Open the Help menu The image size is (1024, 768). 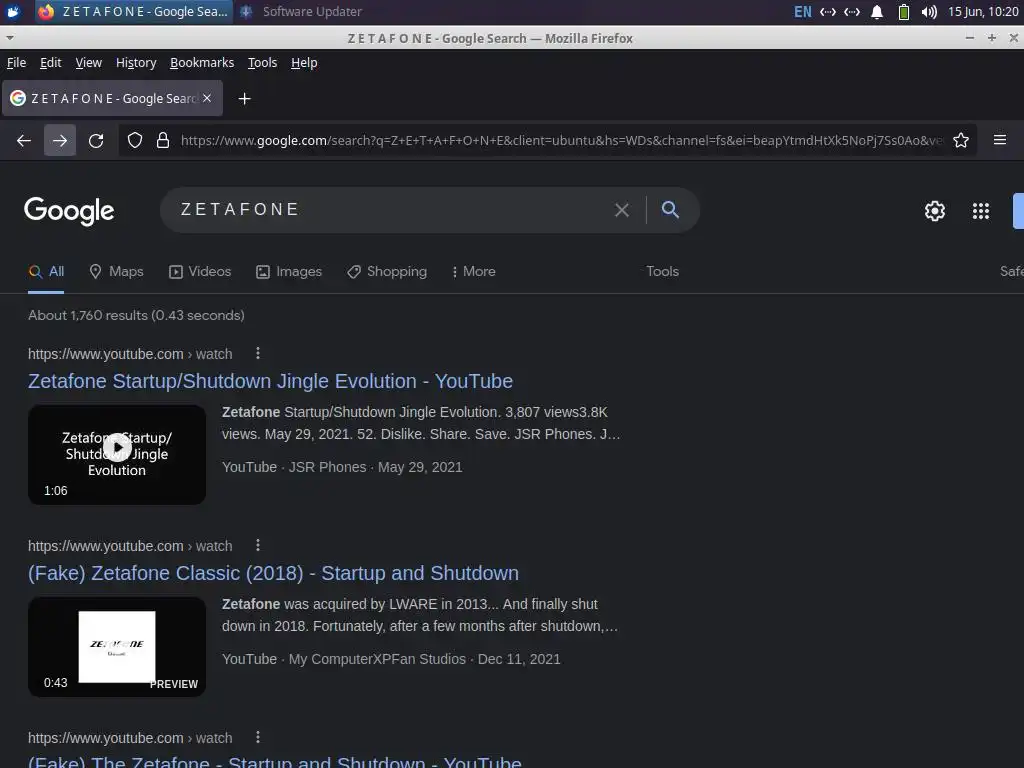[304, 63]
